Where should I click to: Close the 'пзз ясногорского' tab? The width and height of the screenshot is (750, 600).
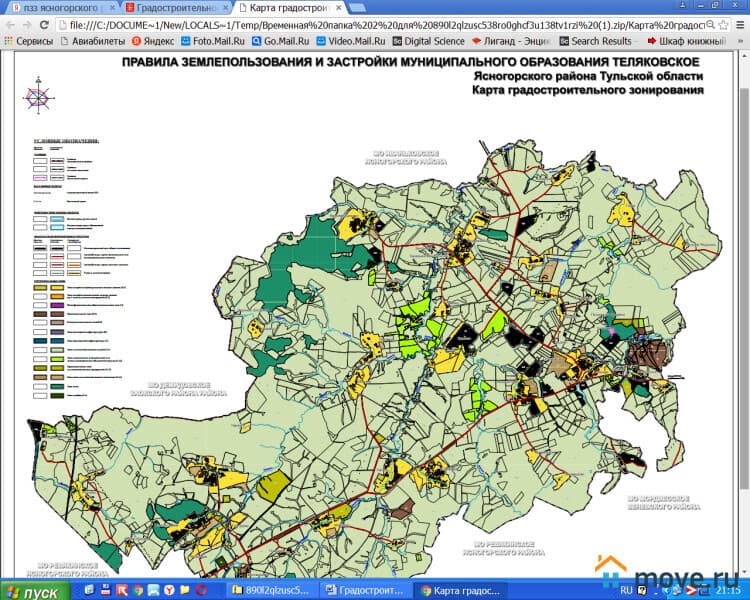(112, 8)
